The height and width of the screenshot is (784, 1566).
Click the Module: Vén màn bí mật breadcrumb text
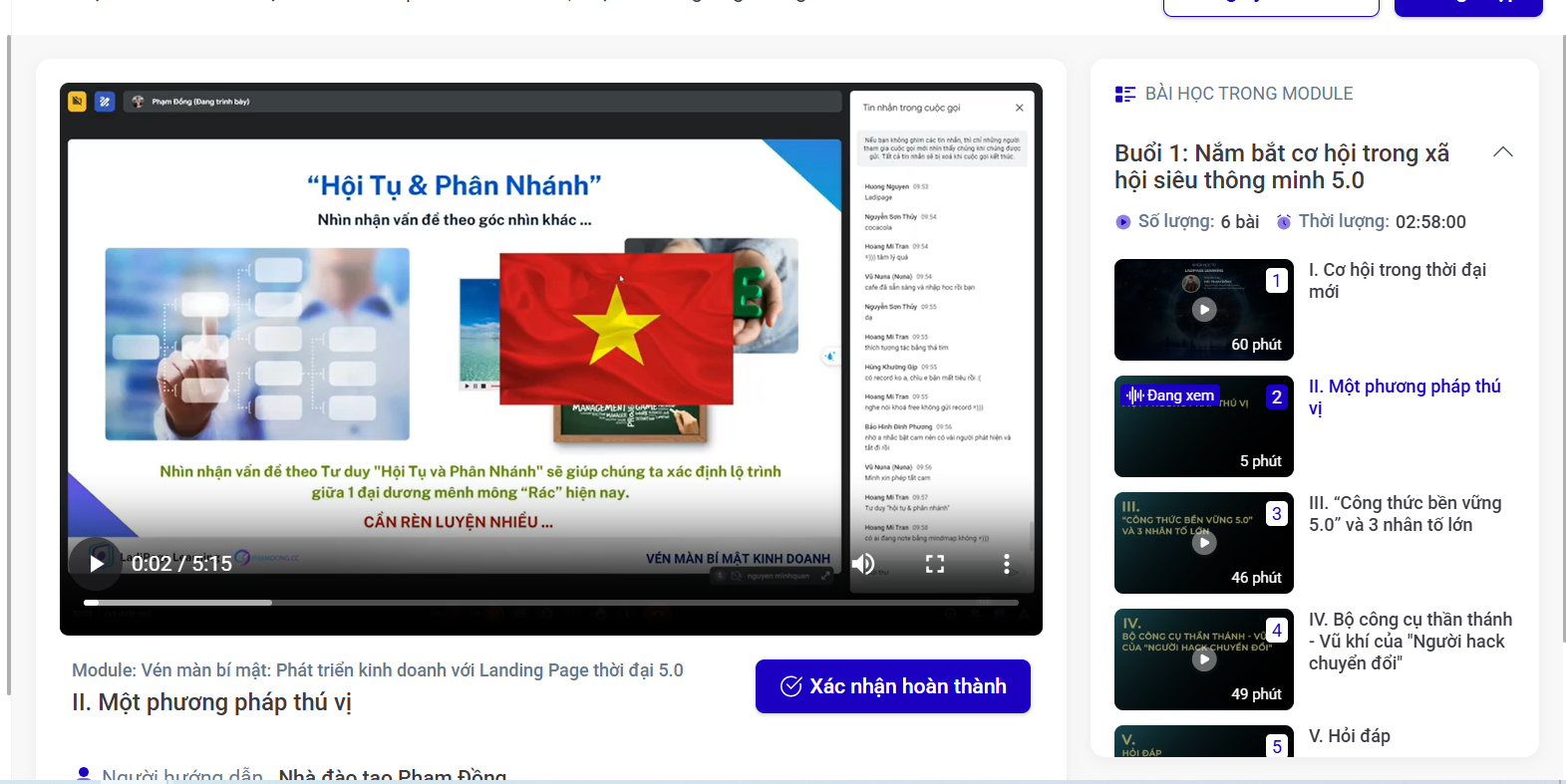[x=378, y=670]
